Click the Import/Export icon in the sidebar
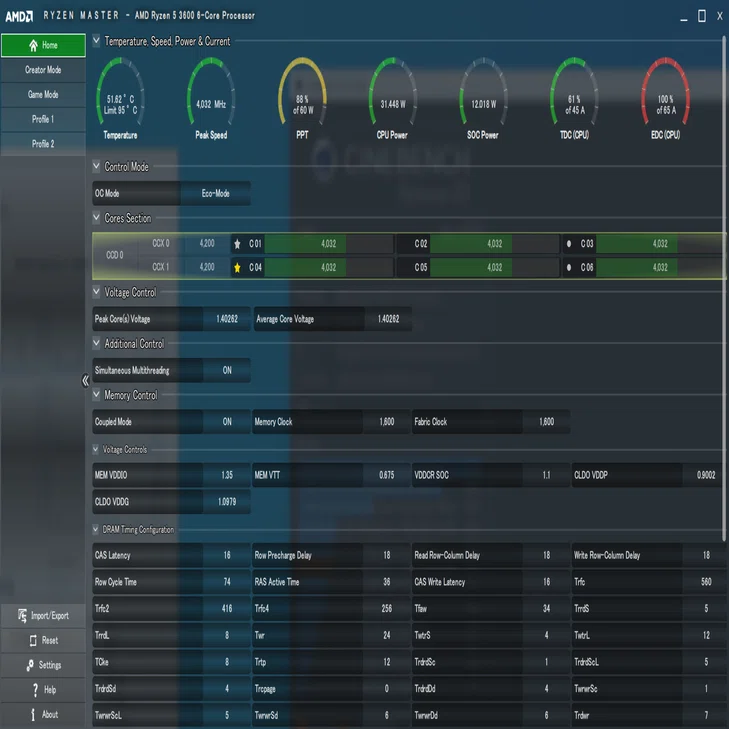 (x=22, y=616)
